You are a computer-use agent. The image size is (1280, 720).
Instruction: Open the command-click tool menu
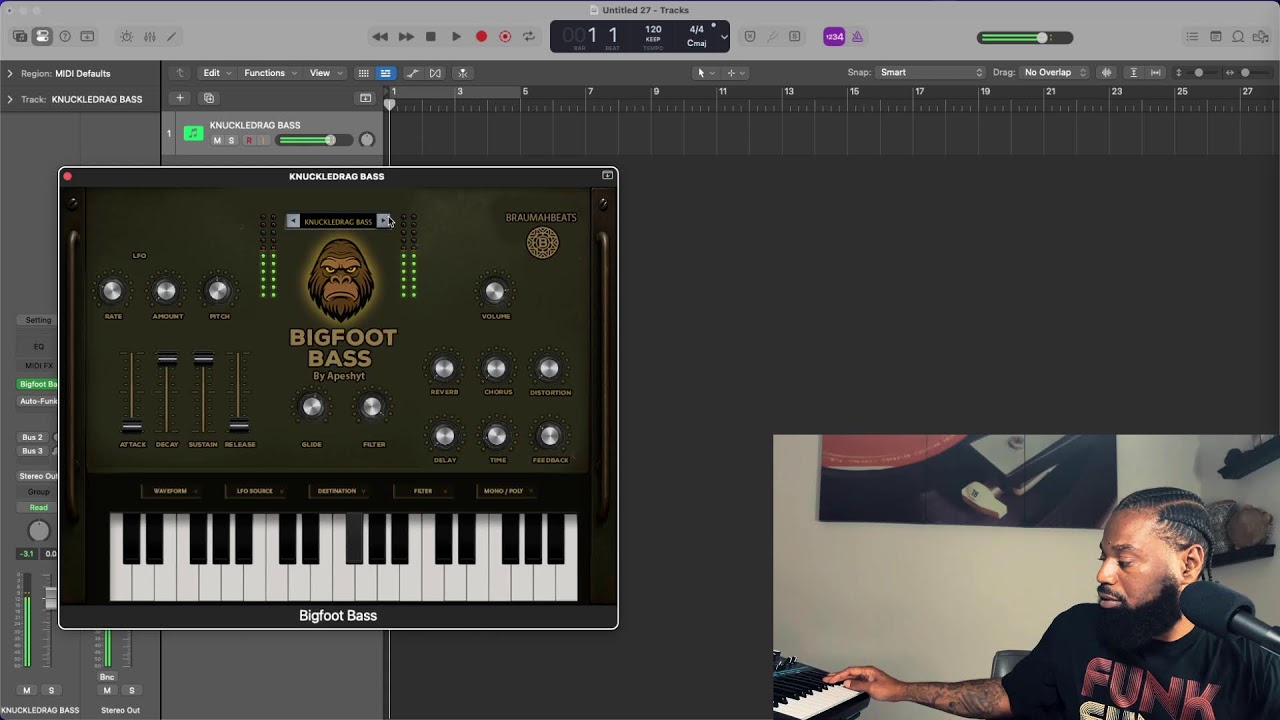click(x=735, y=72)
